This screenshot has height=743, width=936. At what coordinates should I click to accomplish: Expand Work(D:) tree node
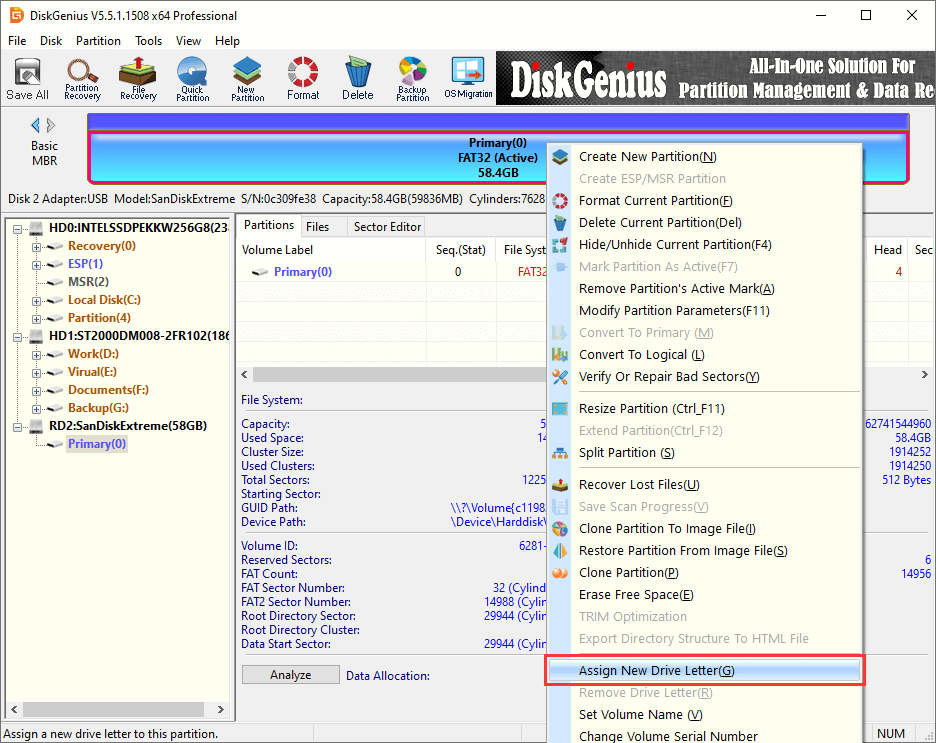[36, 354]
